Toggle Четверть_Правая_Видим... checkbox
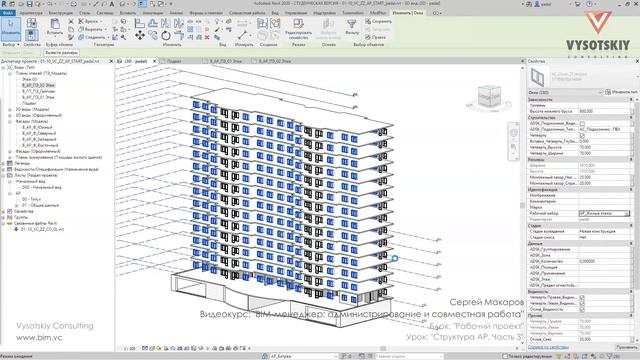The image size is (640, 360). click(582, 298)
